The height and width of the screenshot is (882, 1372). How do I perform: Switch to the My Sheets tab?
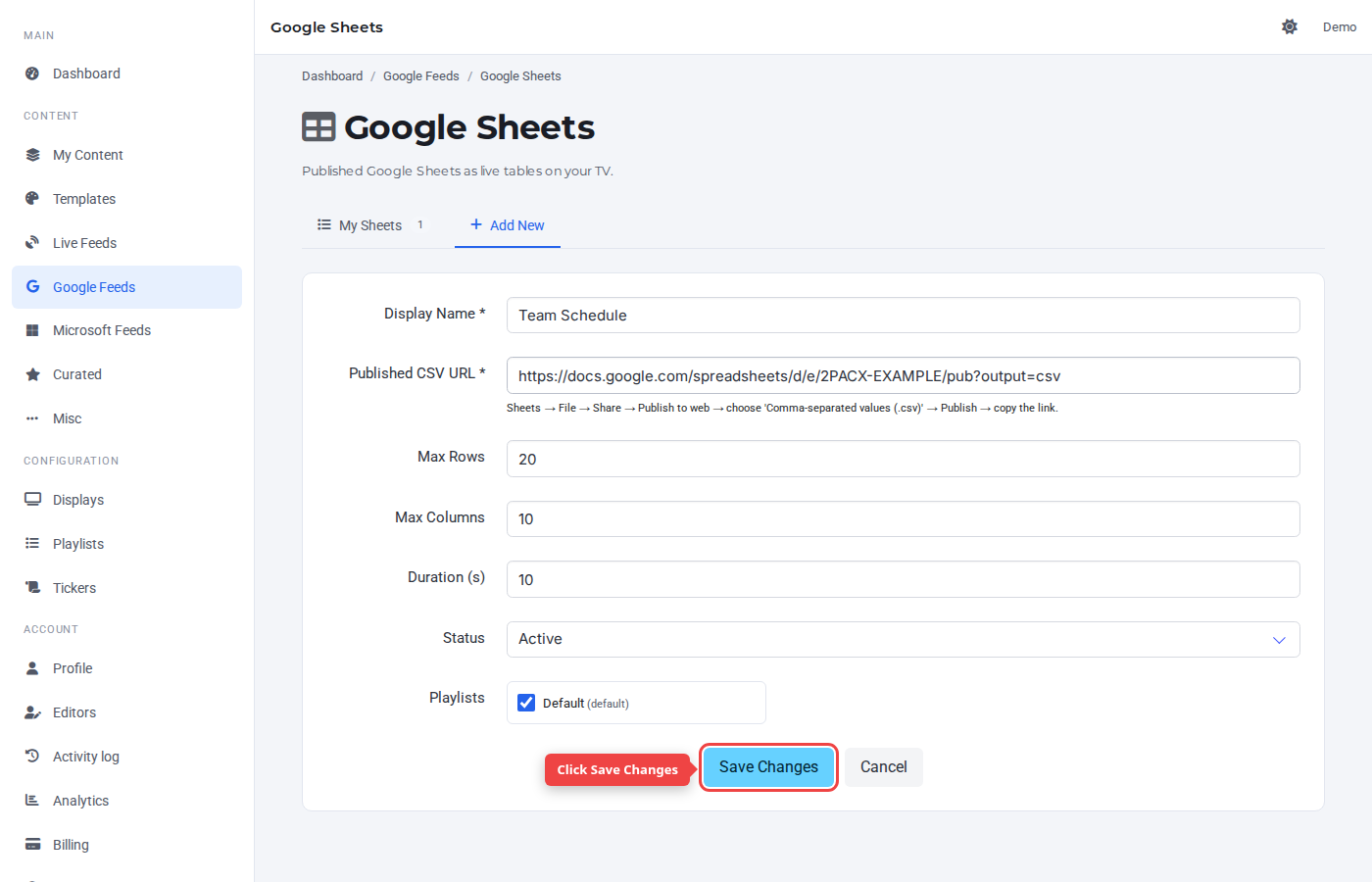tap(370, 225)
